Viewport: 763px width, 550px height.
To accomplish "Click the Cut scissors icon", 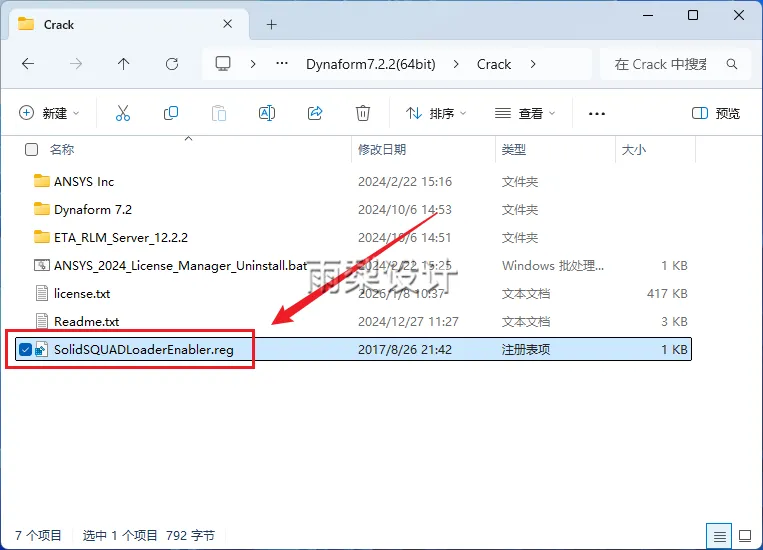I will pos(123,113).
